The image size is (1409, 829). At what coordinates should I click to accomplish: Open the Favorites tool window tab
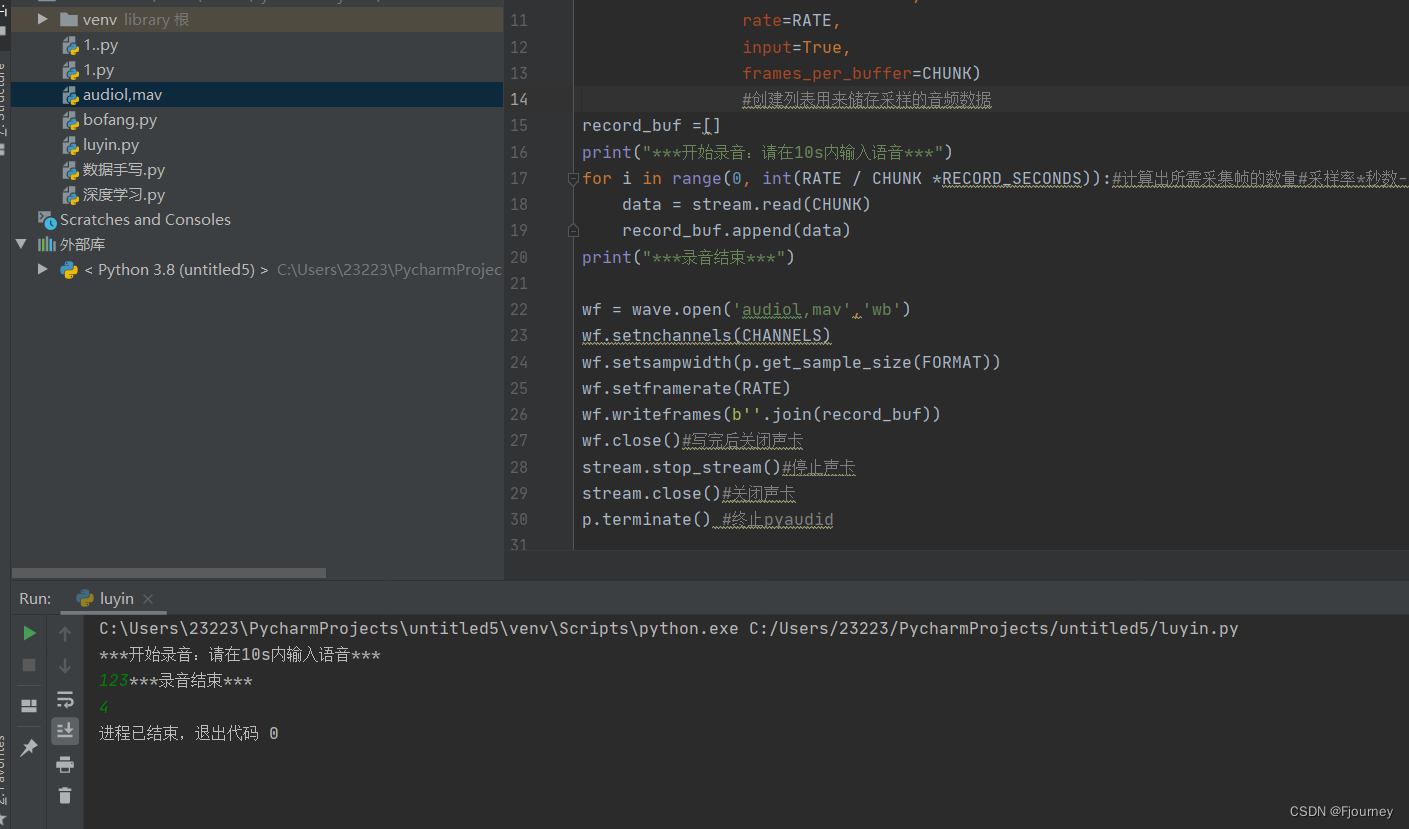coord(4,770)
